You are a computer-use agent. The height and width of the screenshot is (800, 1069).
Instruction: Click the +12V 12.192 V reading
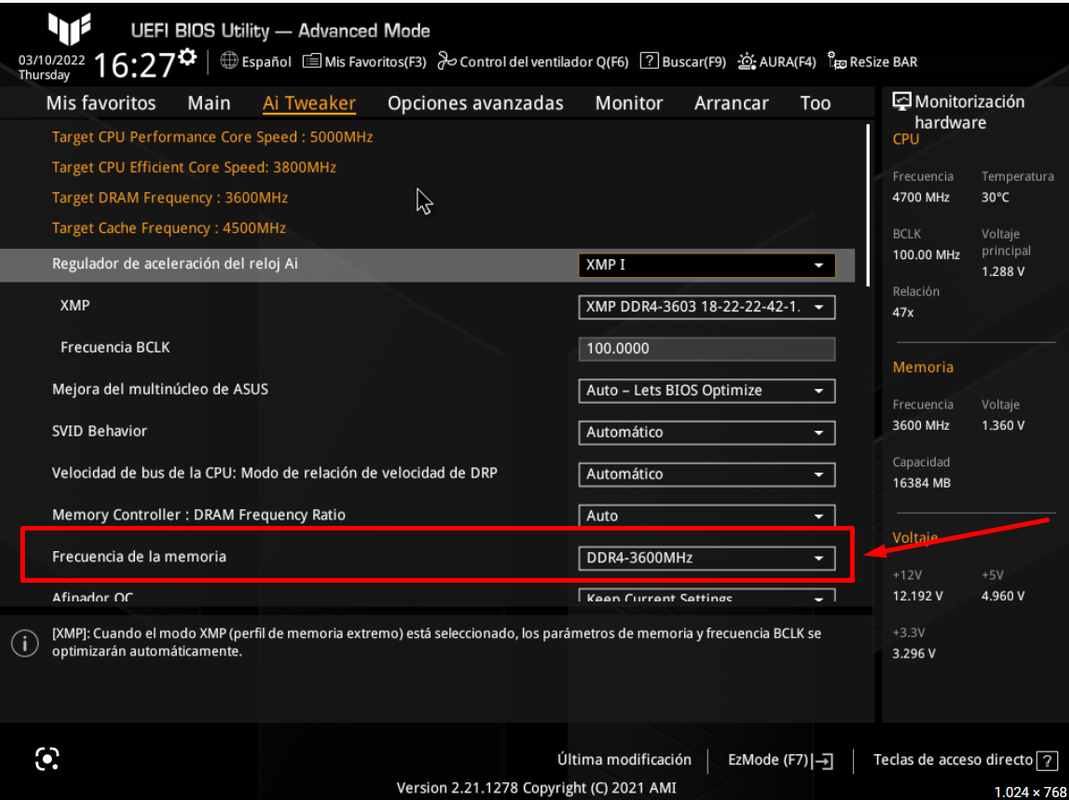[x=918, y=596]
